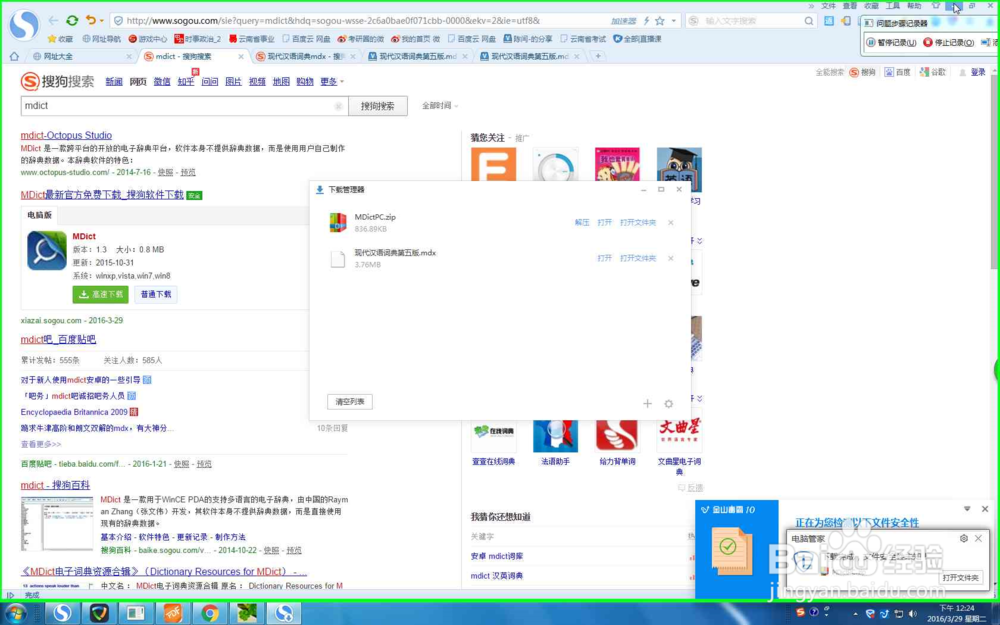Image resolution: width=1000 pixels, height=625 pixels.
Task: Open the mdict-Octopus Studio result link
Action: 66,135
